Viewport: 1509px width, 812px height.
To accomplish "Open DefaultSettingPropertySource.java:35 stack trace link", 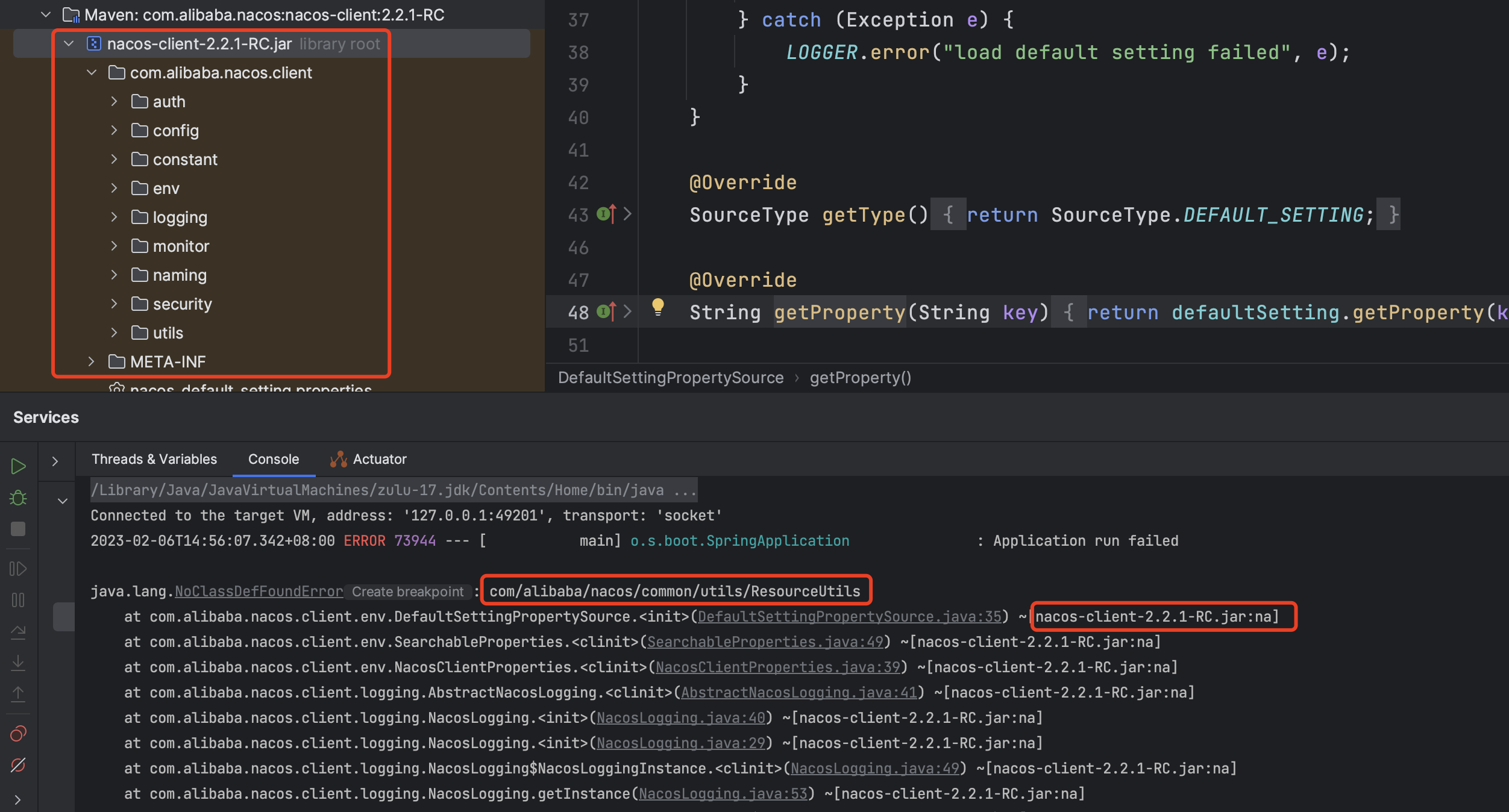I will [x=849, y=616].
